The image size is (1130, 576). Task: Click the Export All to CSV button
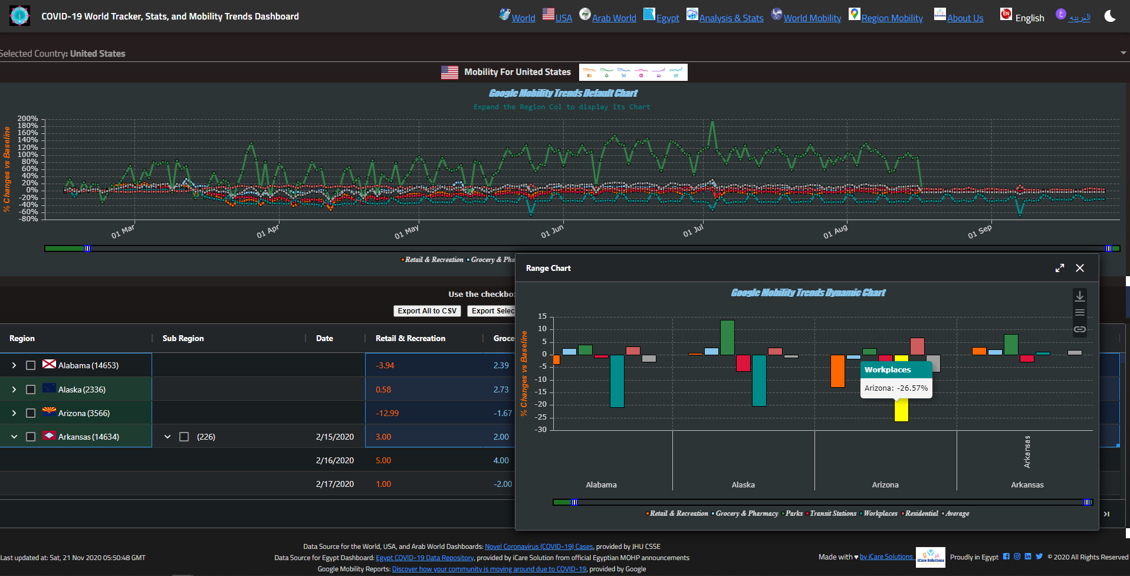click(x=426, y=310)
